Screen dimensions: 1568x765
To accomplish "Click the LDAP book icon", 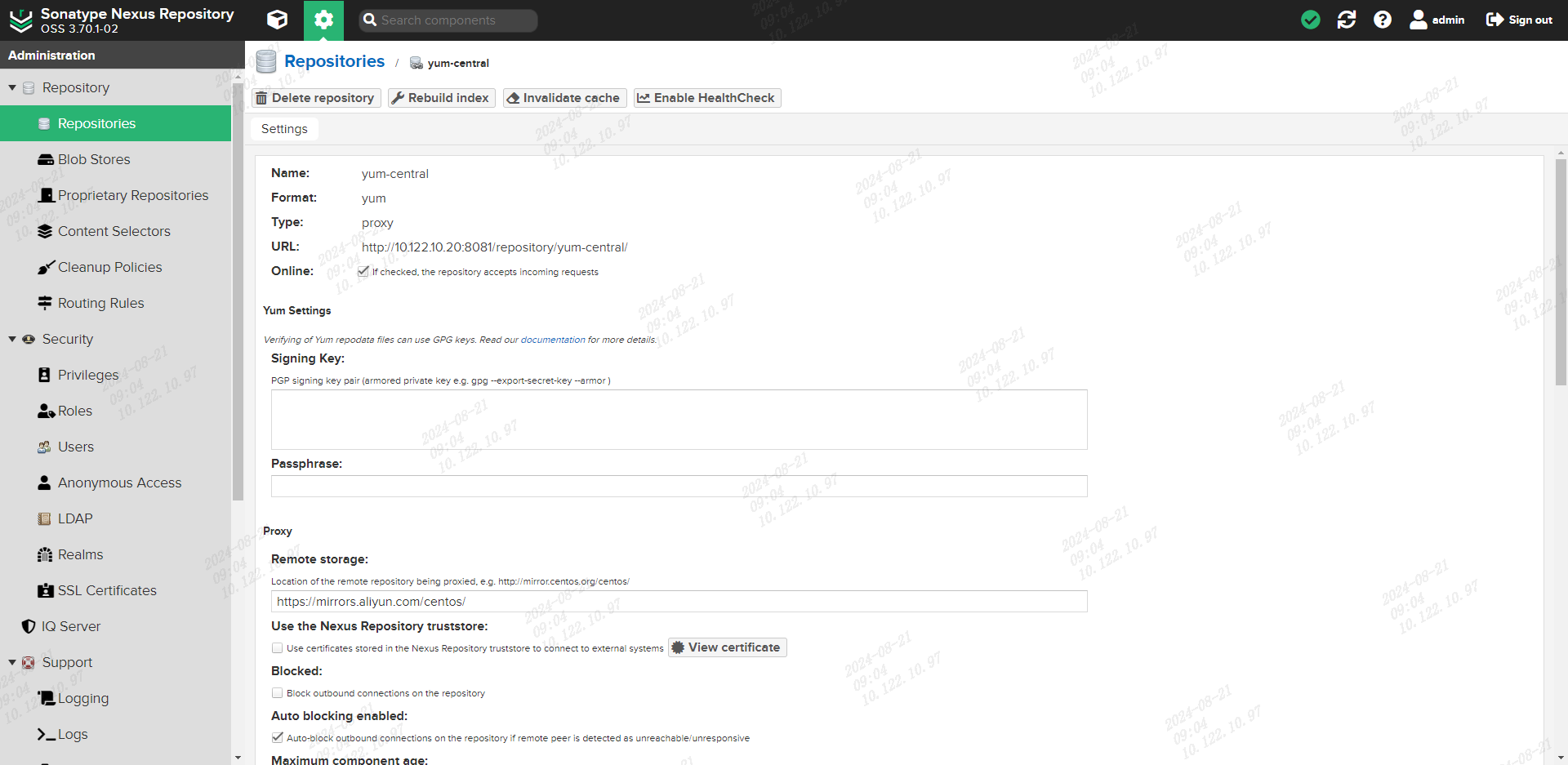I will [45, 518].
